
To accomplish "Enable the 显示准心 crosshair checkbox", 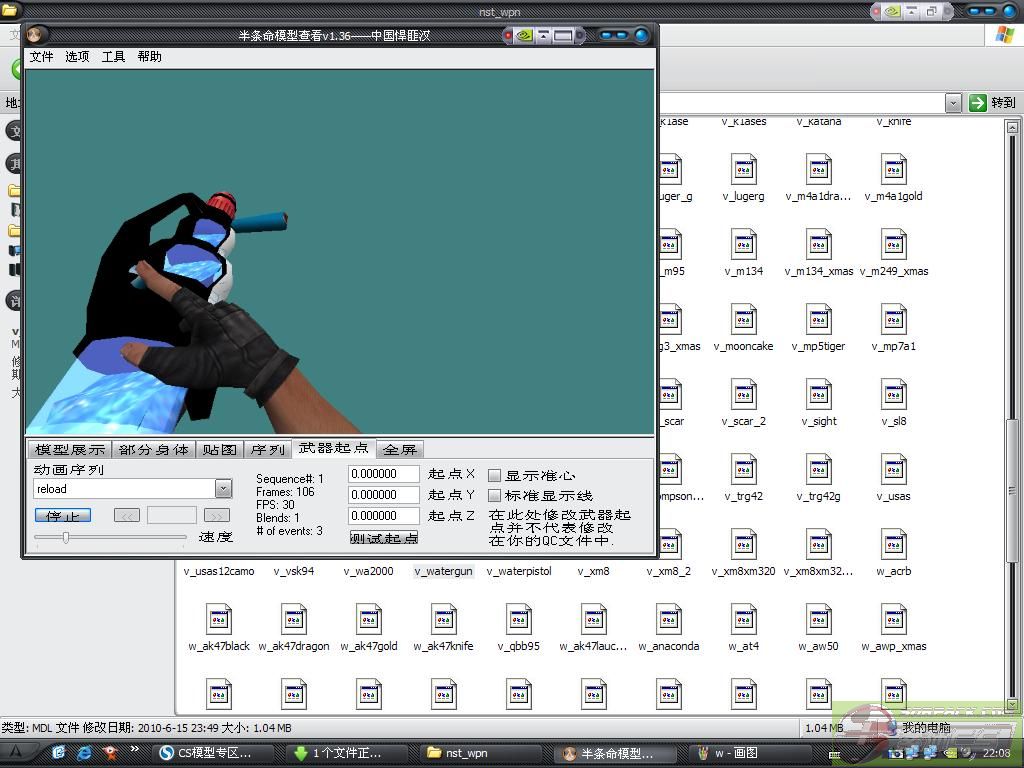I will coord(494,476).
